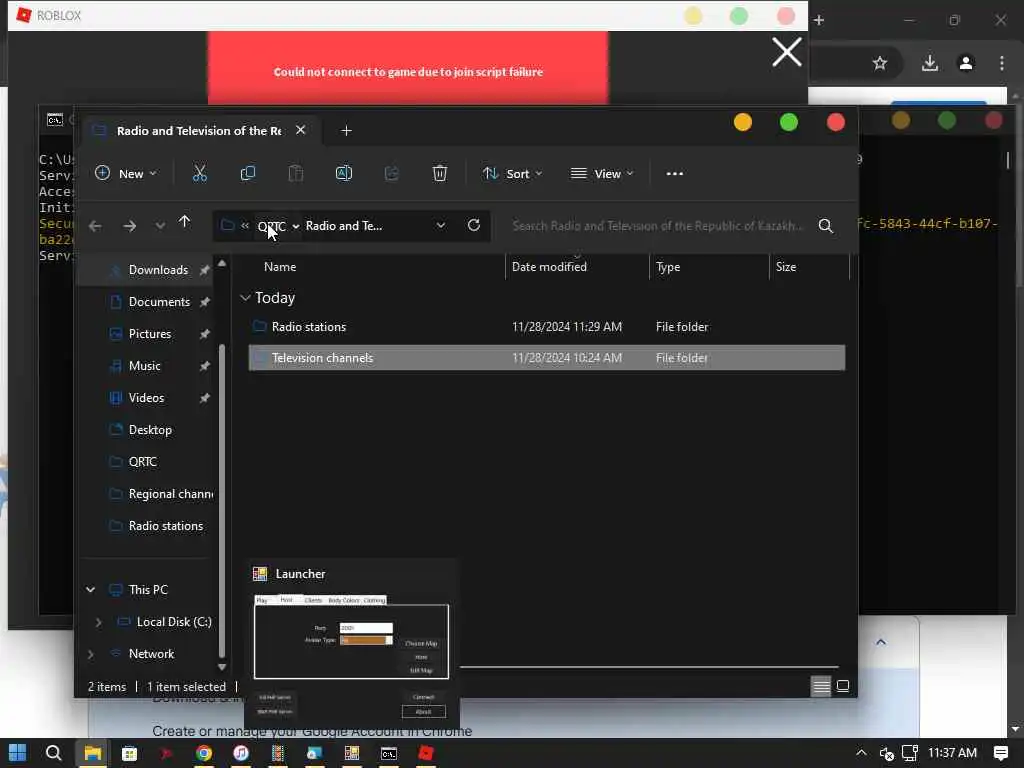Collapse This PC in navigation pane
The width and height of the screenshot is (1024, 768).
click(x=91, y=590)
